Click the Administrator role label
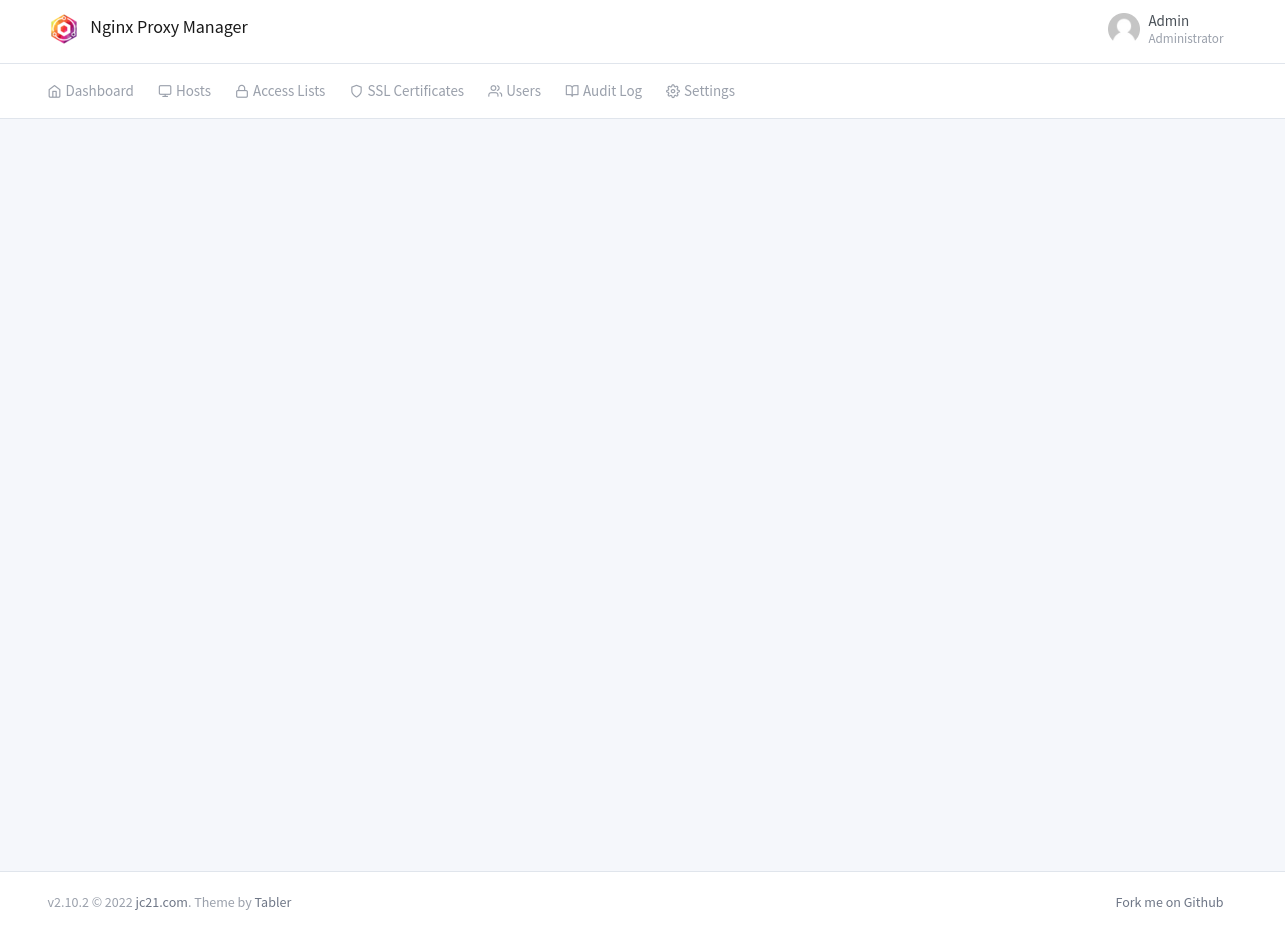Image resolution: width=1285 pixels, height=932 pixels. pos(1186,39)
